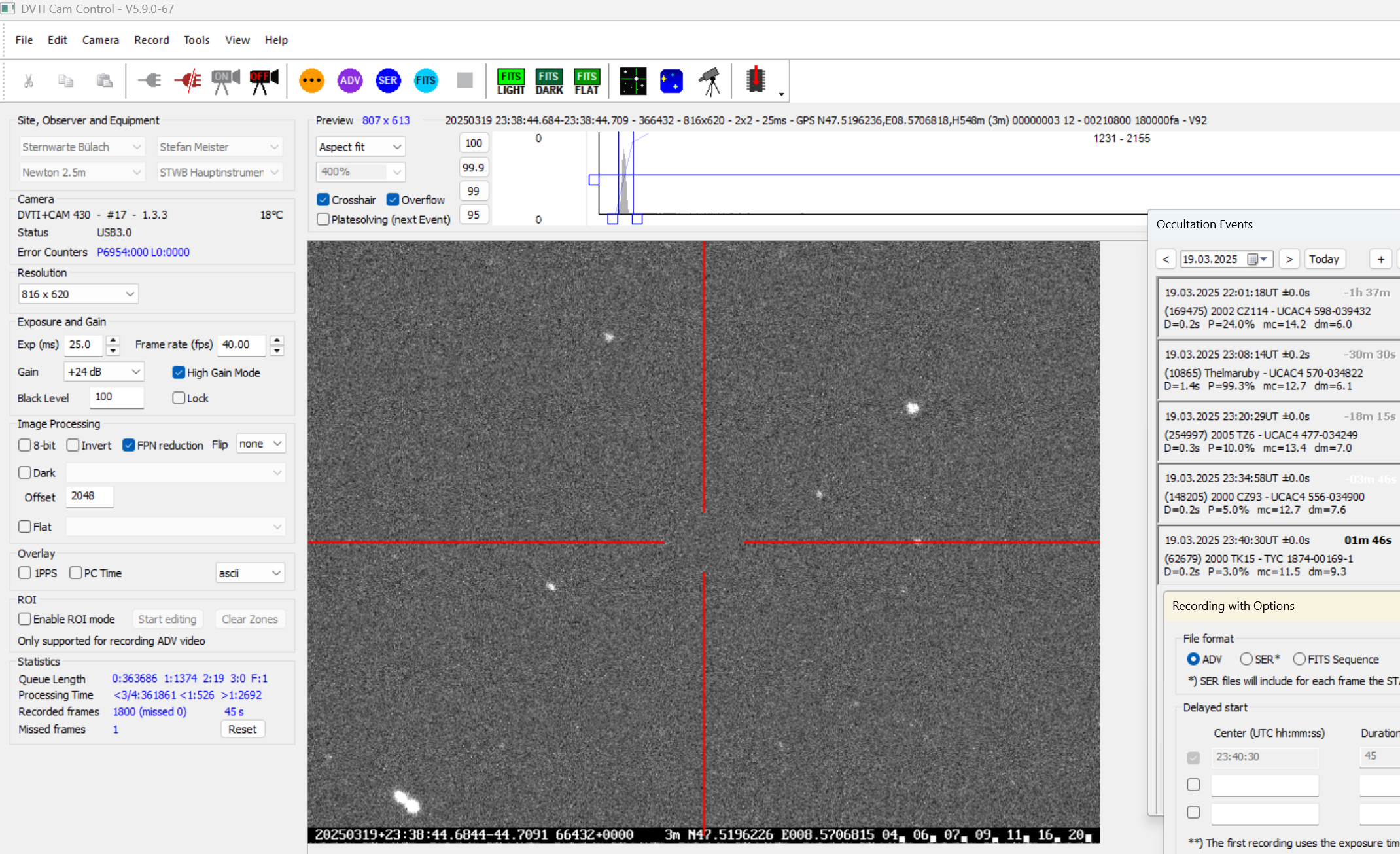
Task: Click the Connect camera plug icon
Action: click(150, 80)
